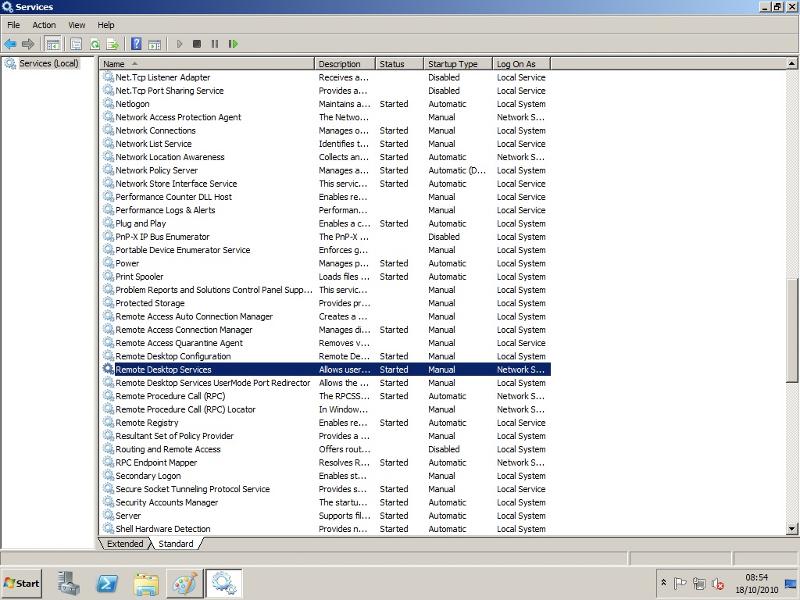Click the Back arrow in the toolbar
The image size is (800, 600).
click(10, 44)
